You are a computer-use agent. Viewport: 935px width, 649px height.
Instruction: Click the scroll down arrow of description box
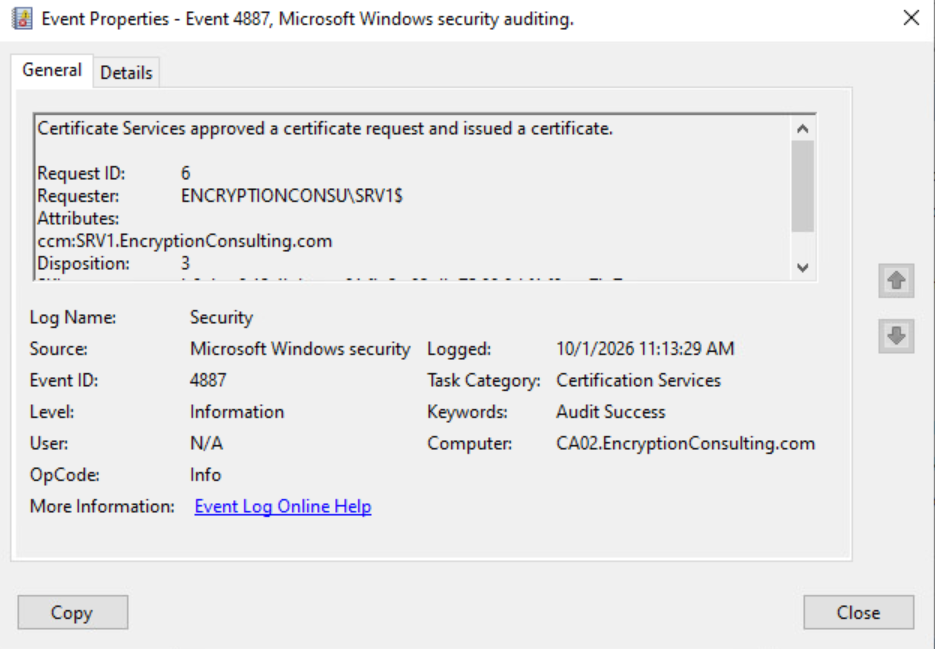point(803,267)
